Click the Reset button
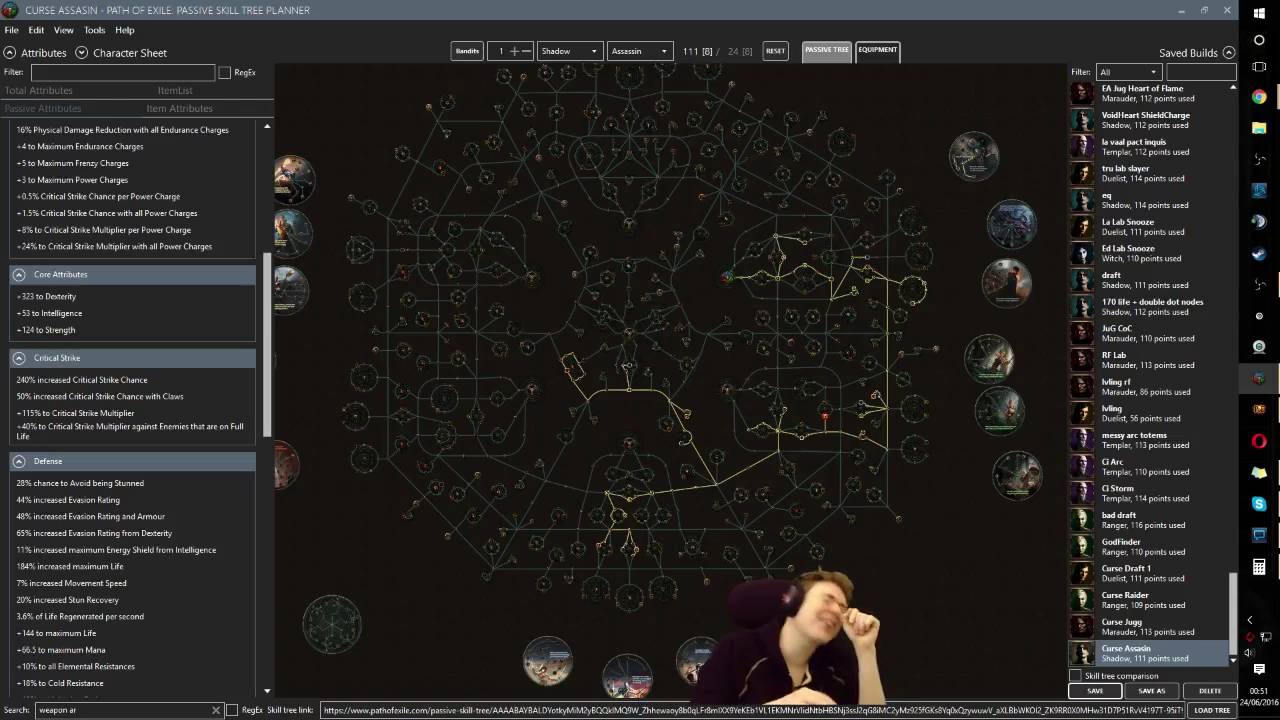The image size is (1280, 720). (x=775, y=51)
